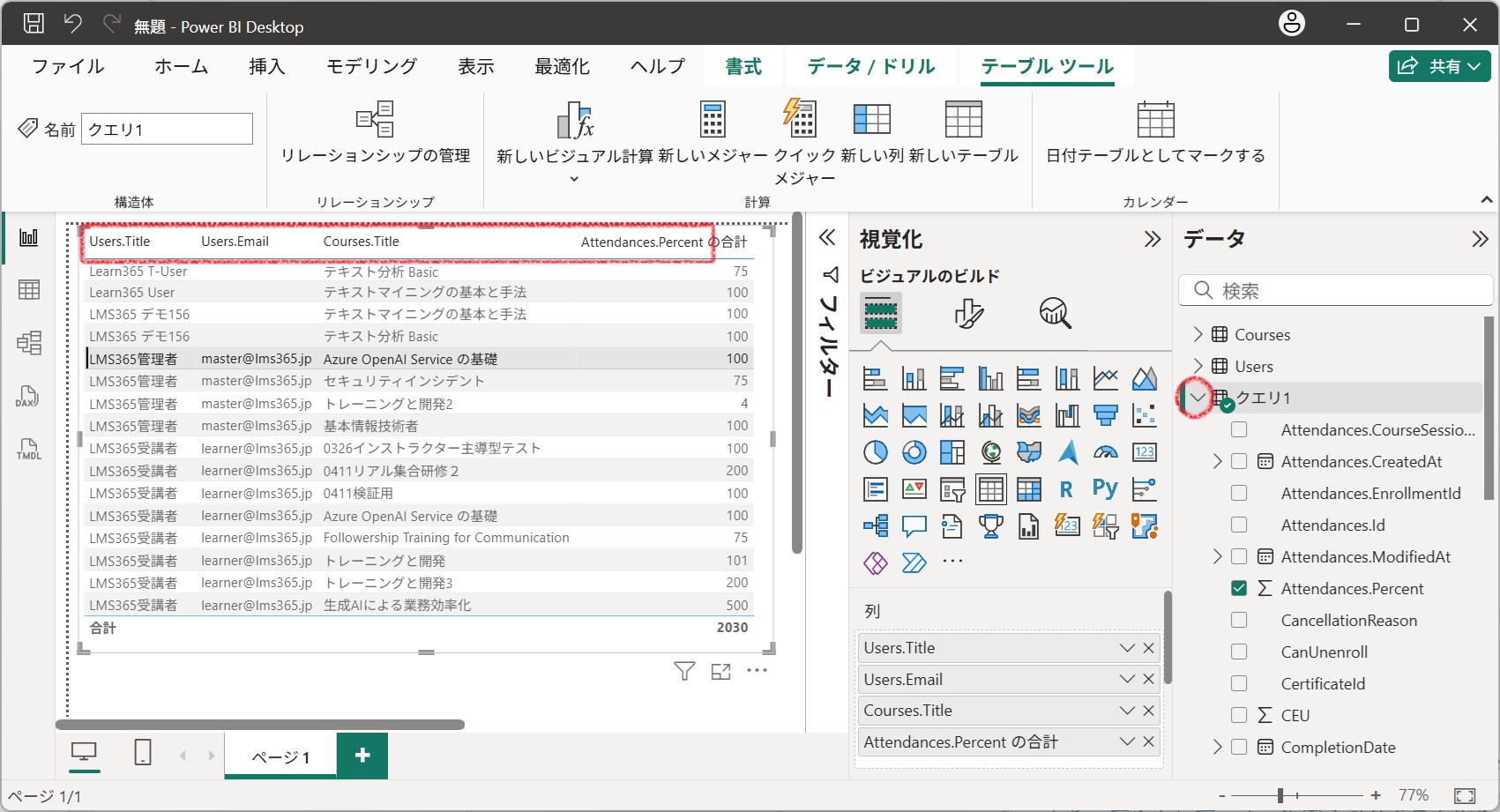Select the slicer visual

tap(952, 489)
